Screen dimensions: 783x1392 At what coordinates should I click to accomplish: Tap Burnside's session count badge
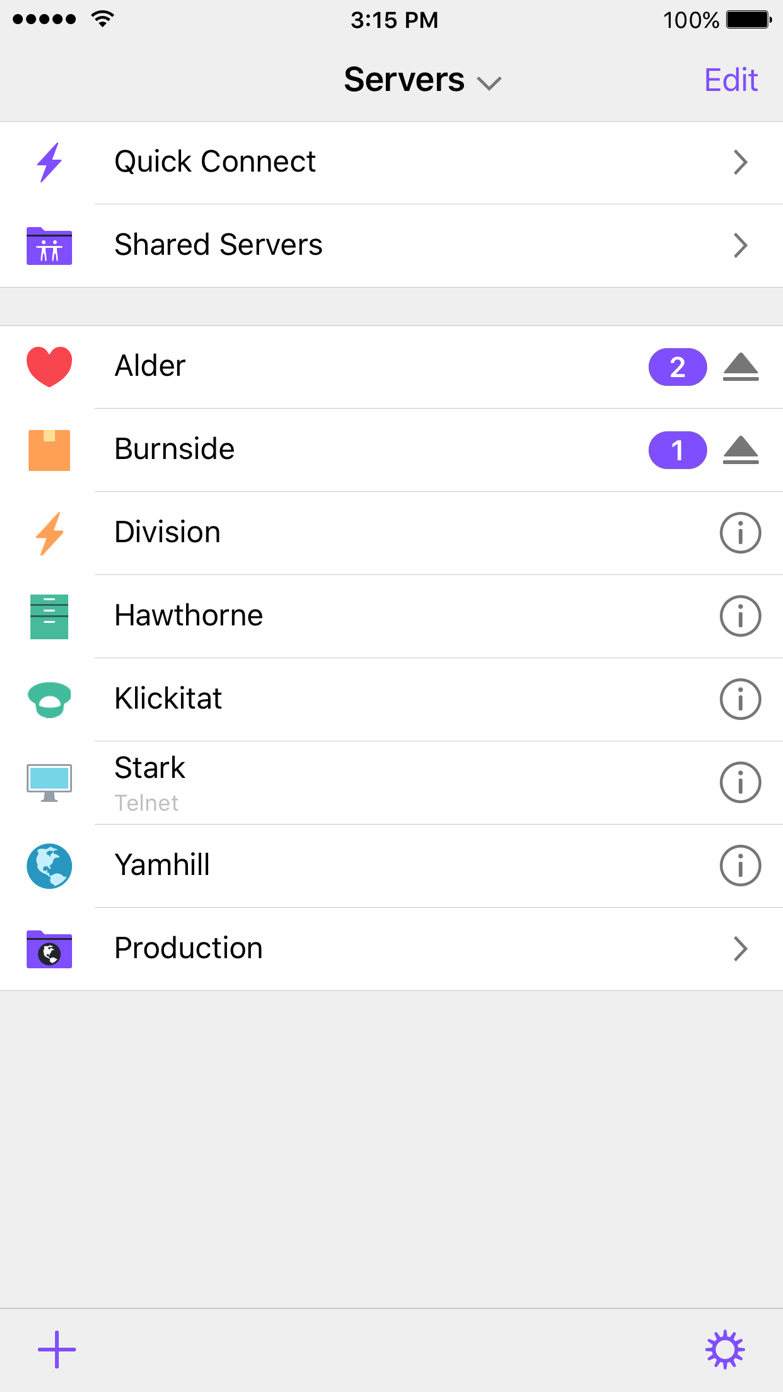pos(677,450)
